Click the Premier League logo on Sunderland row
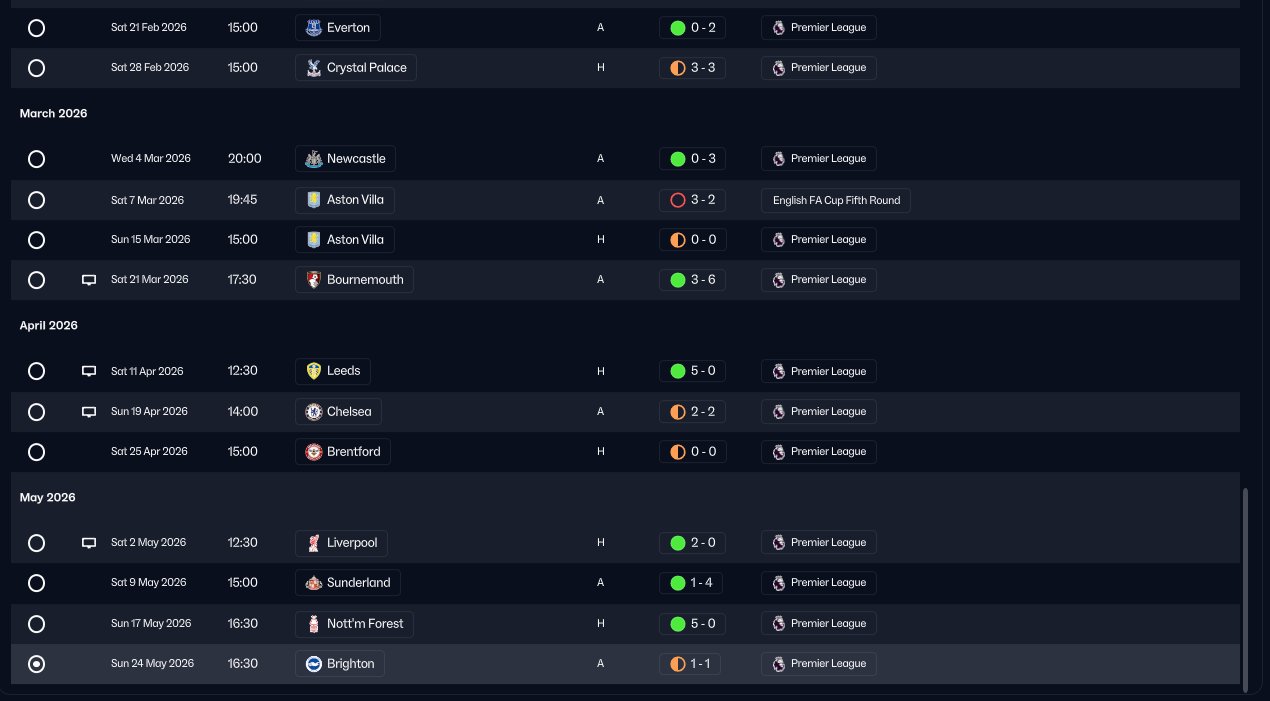Viewport: 1270px width, 701px height. (x=778, y=583)
